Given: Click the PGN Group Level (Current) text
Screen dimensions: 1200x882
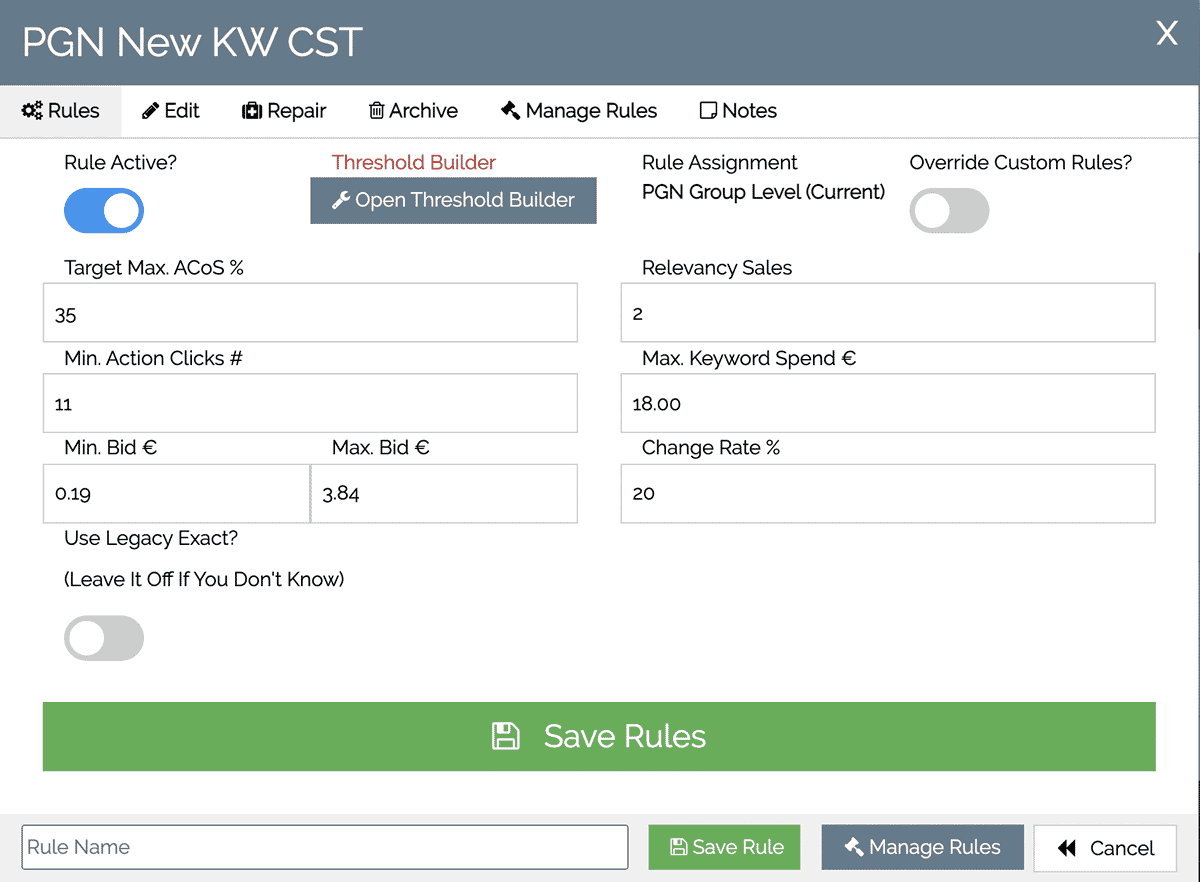Looking at the screenshot, I should click(x=764, y=192).
